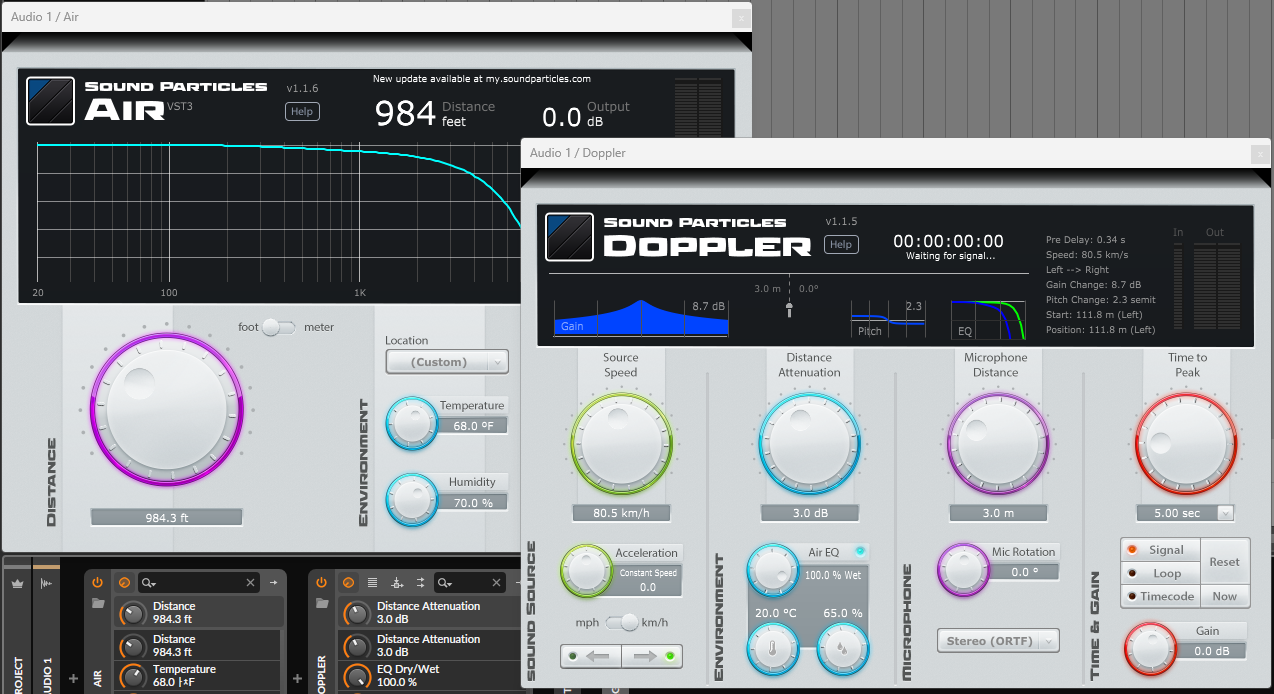Clear the AIR device parameter search
Viewport: 1274px width, 694px height.
click(251, 582)
